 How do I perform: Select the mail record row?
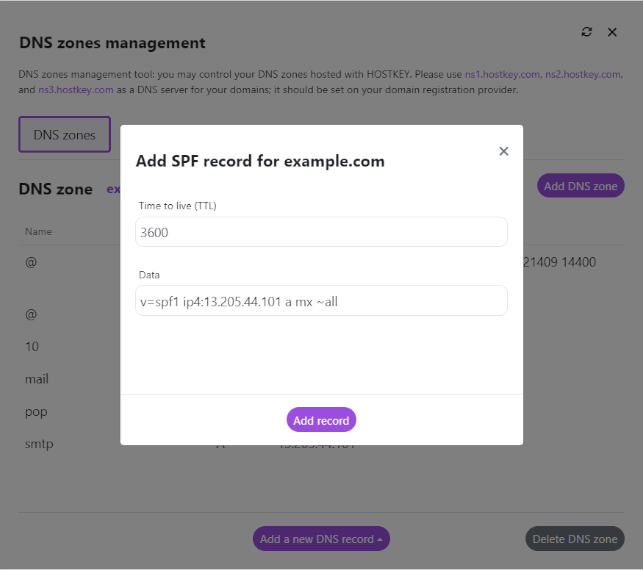pyautogui.click(x=37, y=379)
